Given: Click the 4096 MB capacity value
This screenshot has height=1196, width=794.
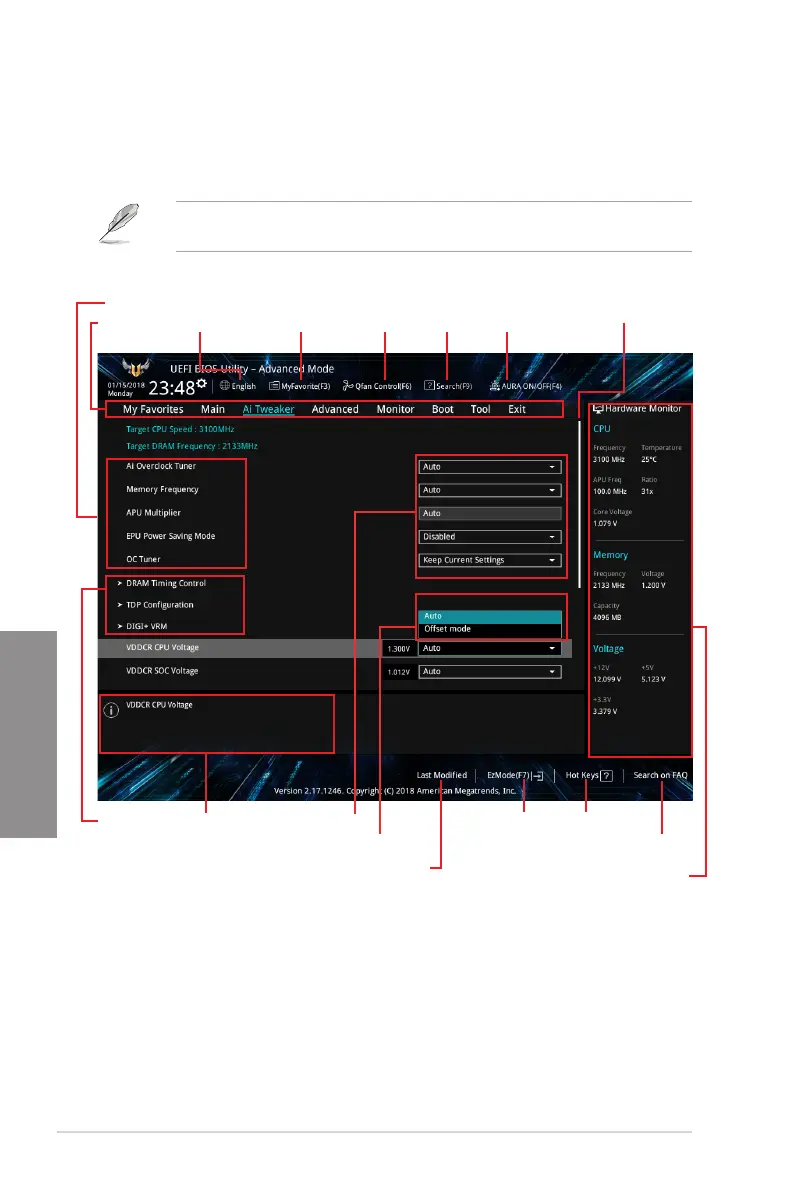Looking at the screenshot, I should point(607,618).
